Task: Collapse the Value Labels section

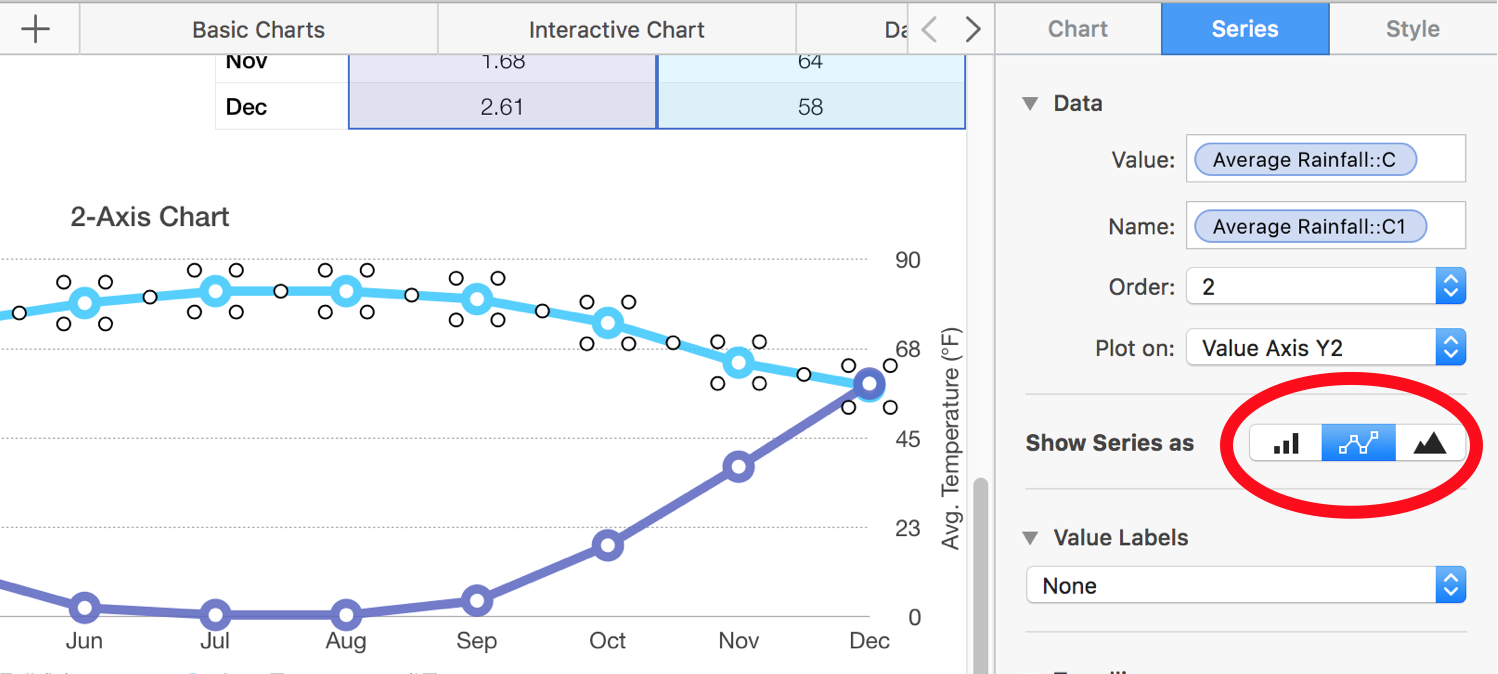Action: click(1030, 538)
